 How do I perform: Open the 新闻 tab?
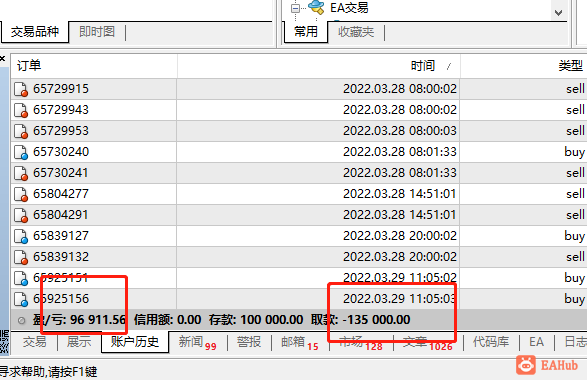pyautogui.click(x=197, y=342)
